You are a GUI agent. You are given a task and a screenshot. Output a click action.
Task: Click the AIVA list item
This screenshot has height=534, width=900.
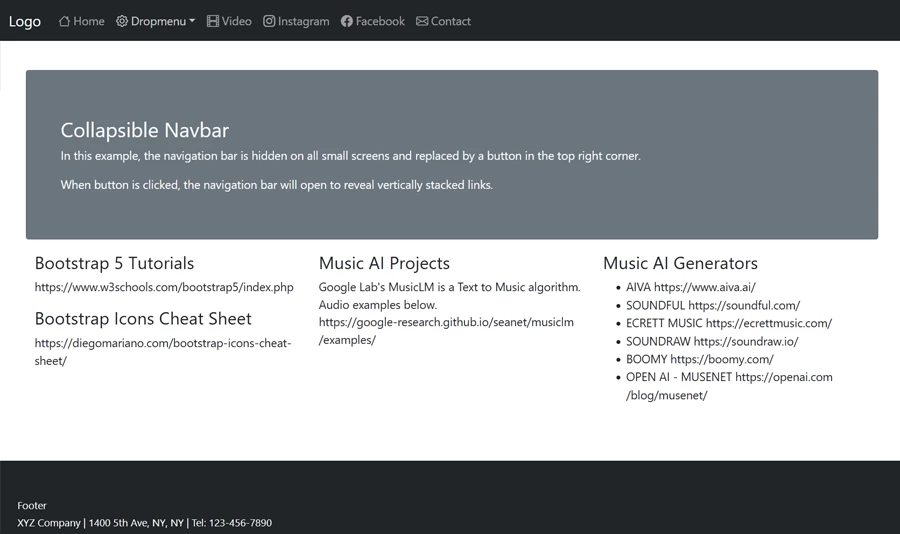[690, 287]
